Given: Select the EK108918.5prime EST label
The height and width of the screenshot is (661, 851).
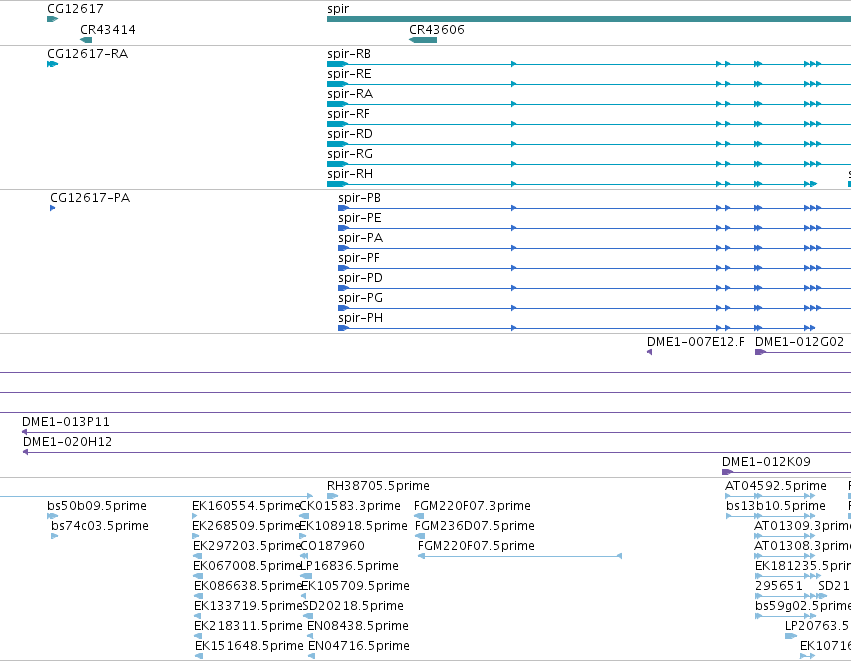Looking at the screenshot, I should [353, 526].
